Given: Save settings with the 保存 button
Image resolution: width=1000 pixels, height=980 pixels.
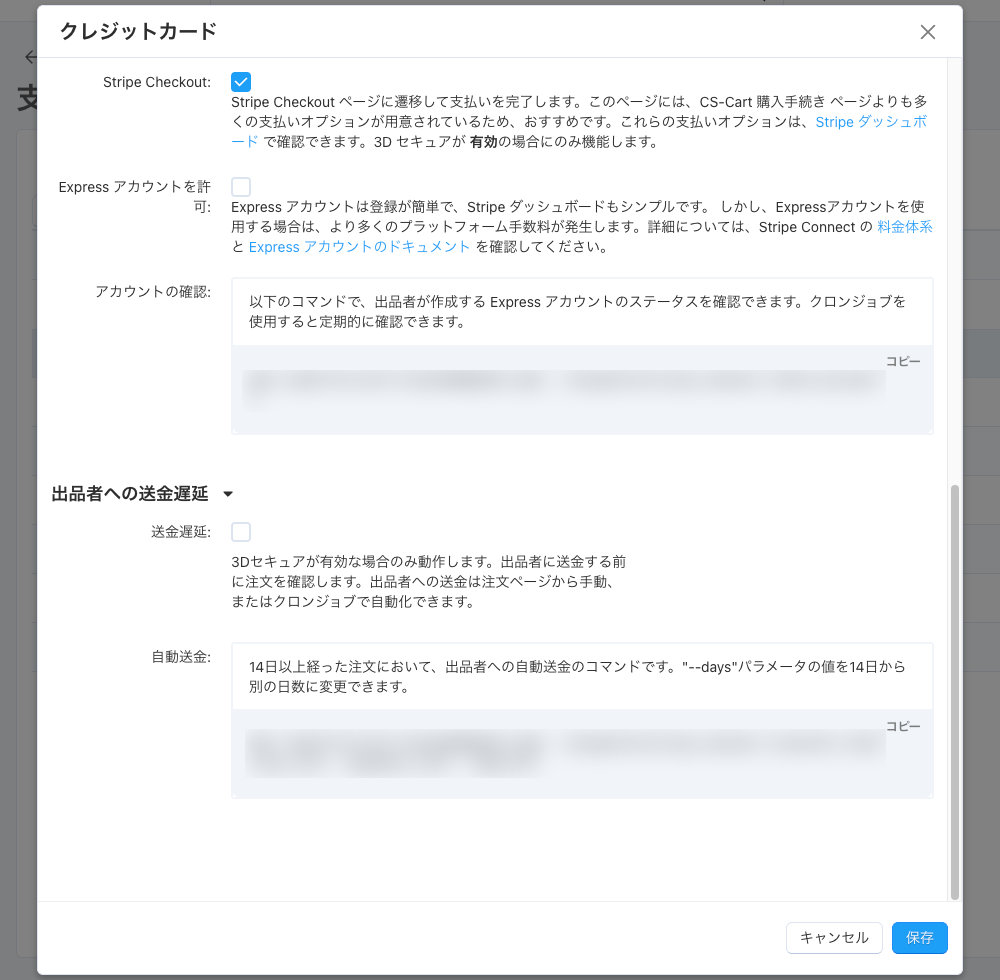Looking at the screenshot, I should pyautogui.click(x=919, y=938).
